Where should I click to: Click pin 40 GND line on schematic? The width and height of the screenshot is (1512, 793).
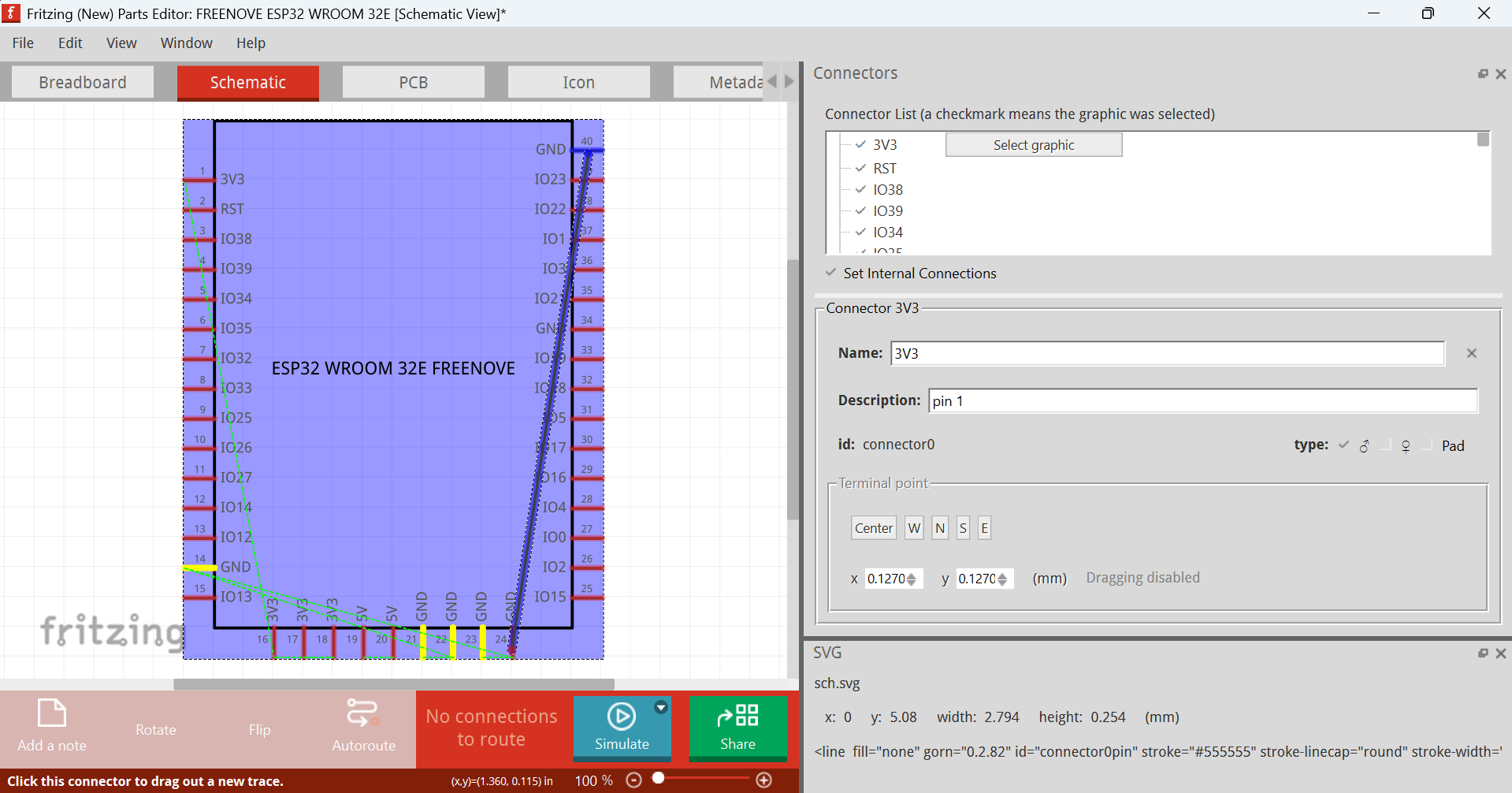(588, 150)
